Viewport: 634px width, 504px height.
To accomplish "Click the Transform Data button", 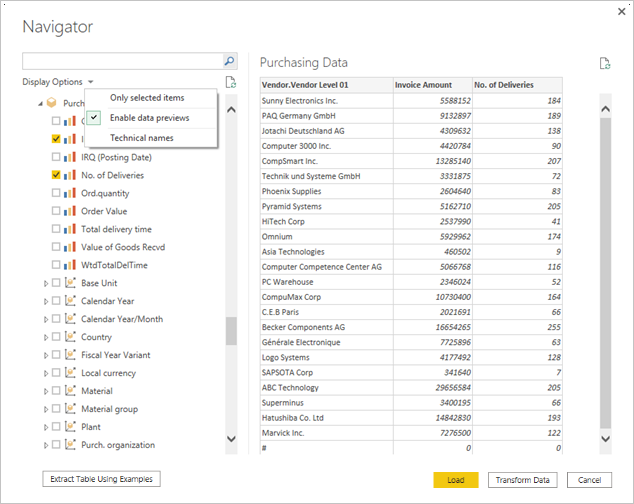I will [522, 480].
